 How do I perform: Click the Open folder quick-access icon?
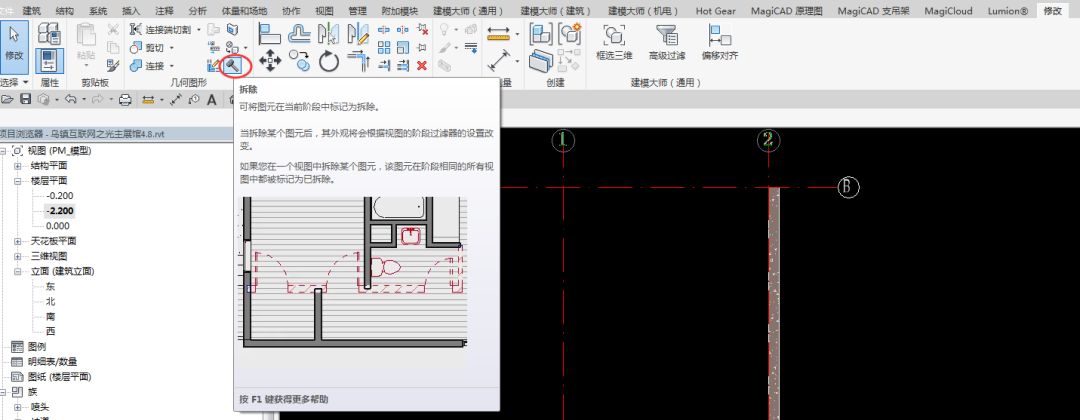tap(9, 100)
